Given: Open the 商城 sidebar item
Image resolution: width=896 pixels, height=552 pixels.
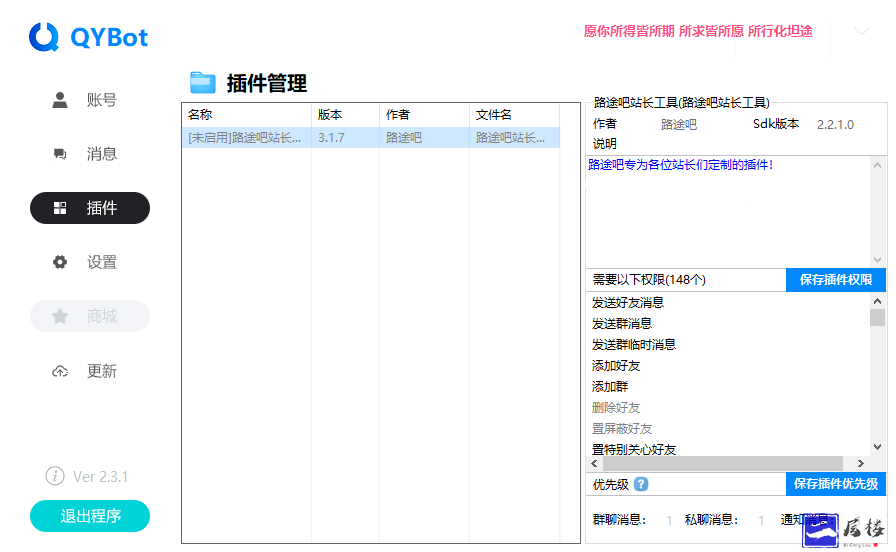Looking at the screenshot, I should tap(90, 316).
